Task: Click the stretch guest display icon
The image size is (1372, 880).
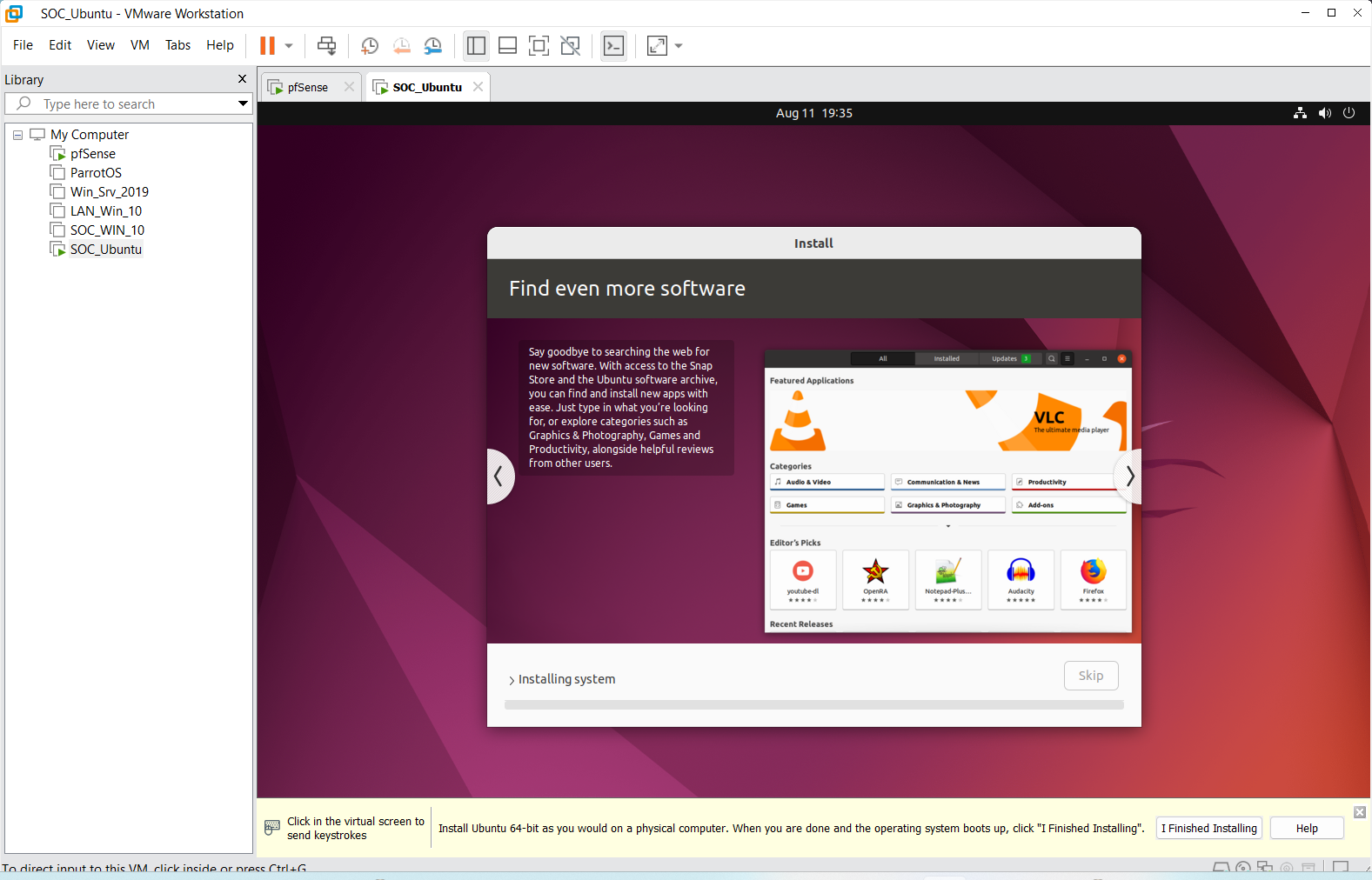Action: click(x=657, y=45)
